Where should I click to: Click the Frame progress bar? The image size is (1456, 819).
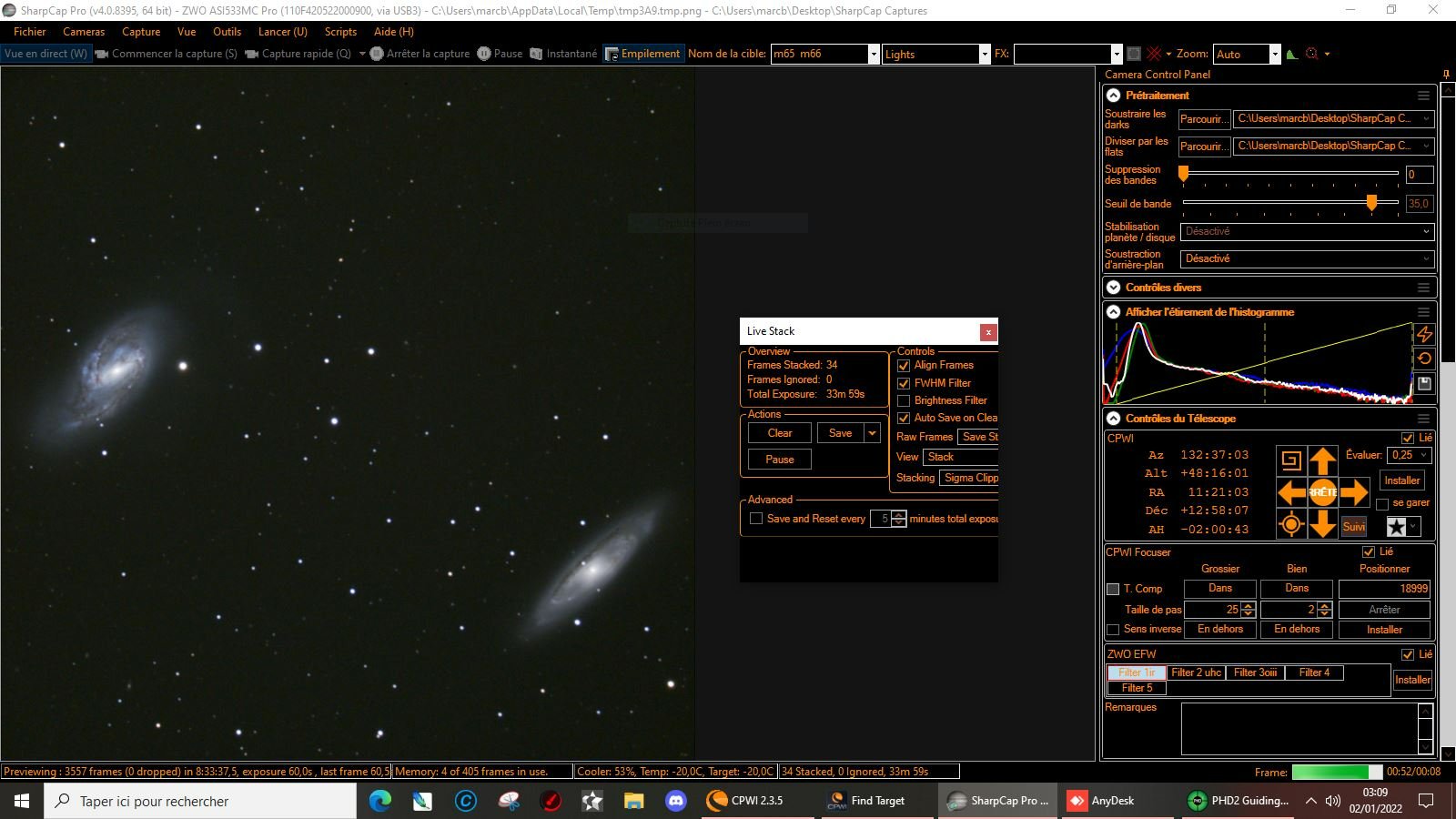[x=1336, y=772]
